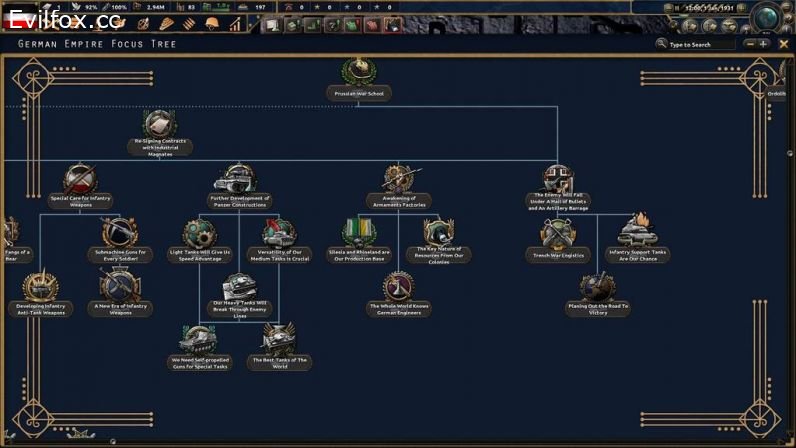Select Further Development of Panzer Constructions focus

[237, 181]
